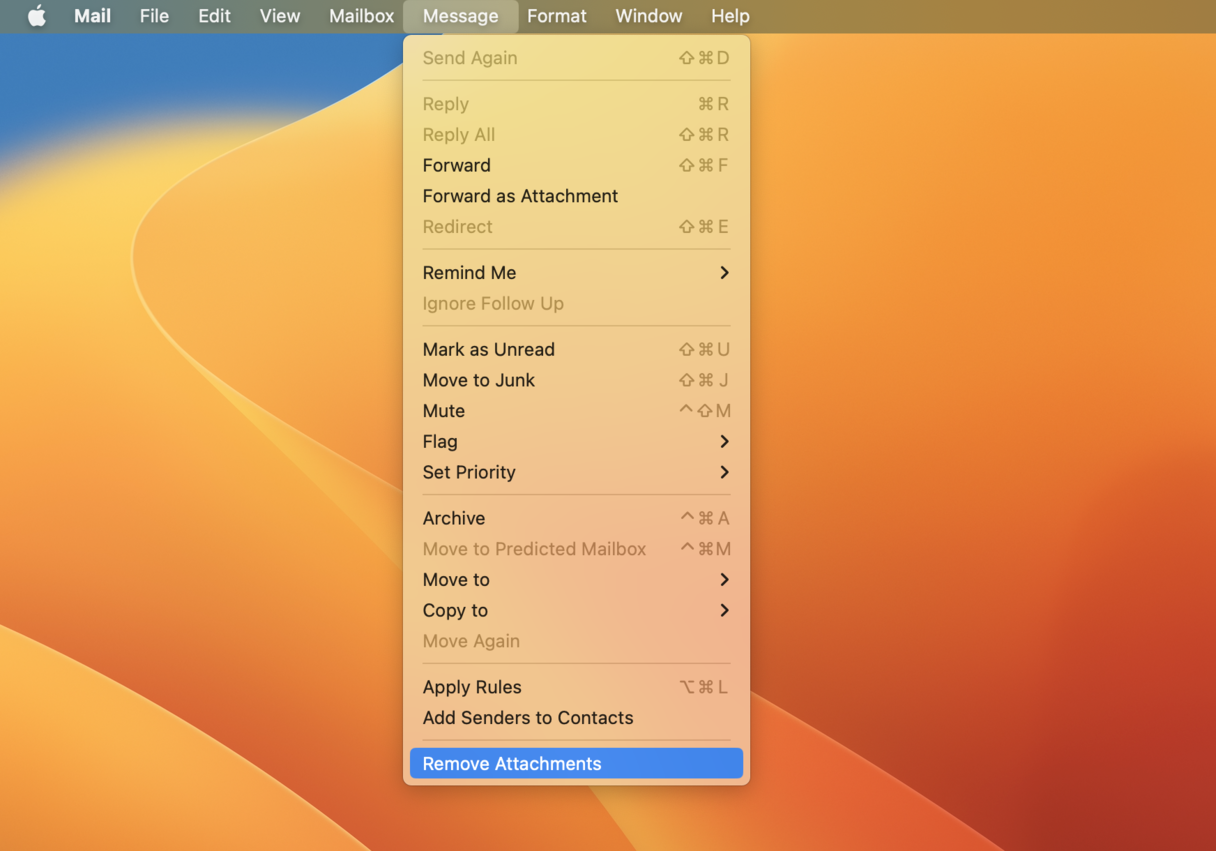The image size is (1216, 851).
Task: Choose Forward in Message menu
Action: (x=457, y=166)
